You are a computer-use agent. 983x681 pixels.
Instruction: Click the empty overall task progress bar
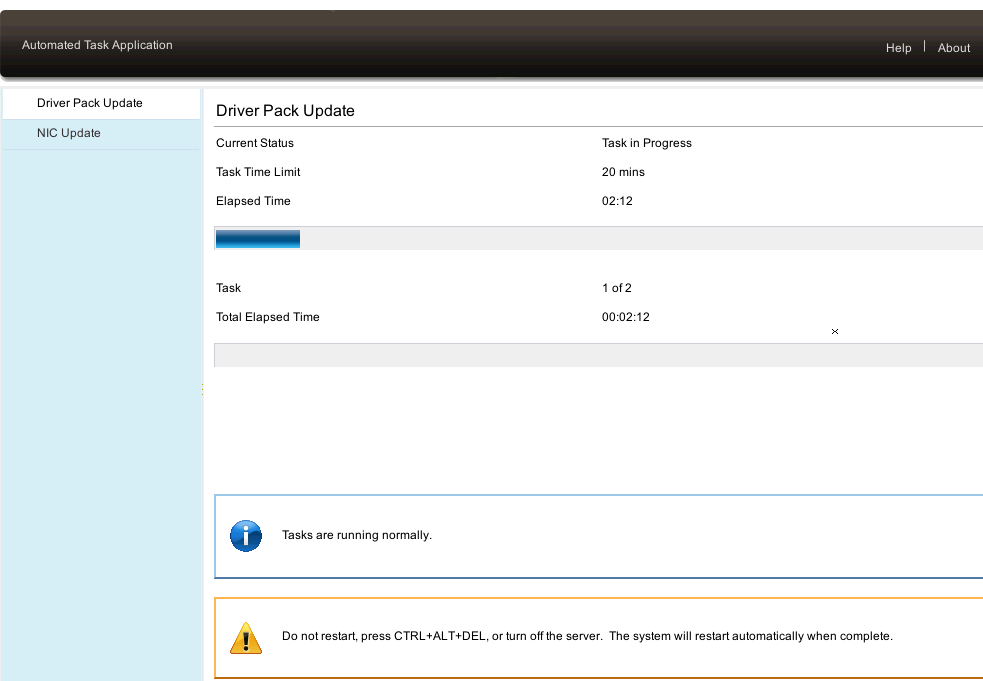pyautogui.click(x=598, y=355)
